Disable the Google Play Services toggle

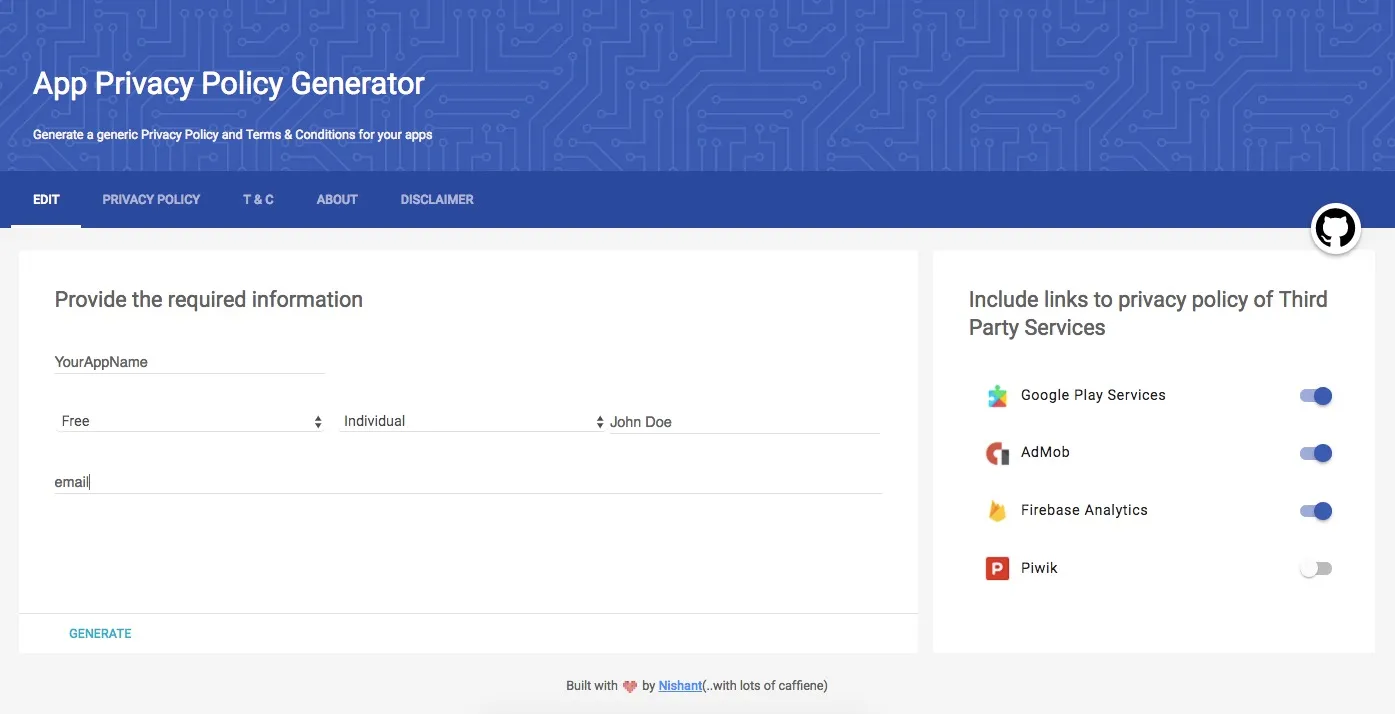(1315, 396)
